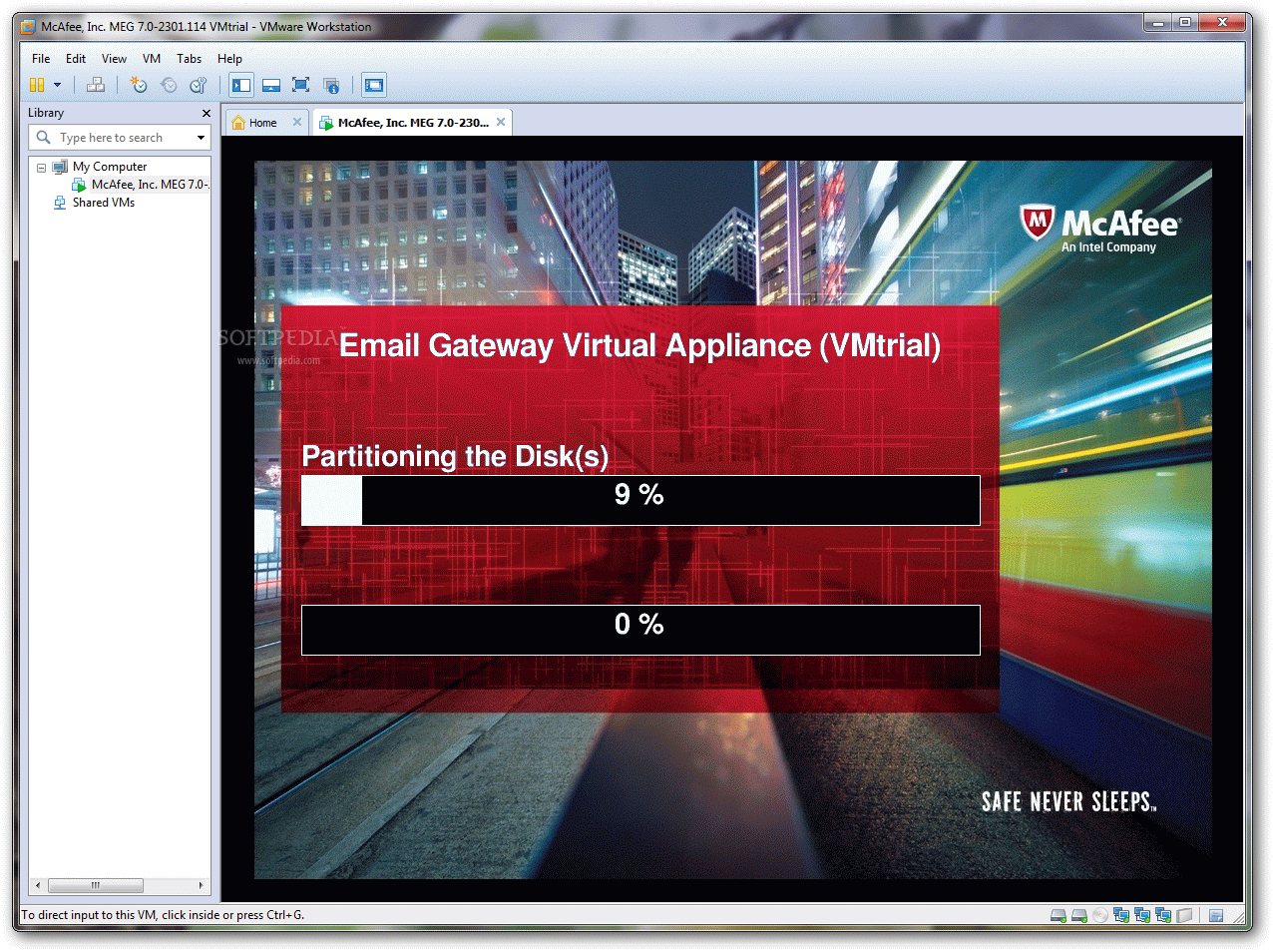The height and width of the screenshot is (952, 1273).
Task: Click the Revert to snapshot icon
Action: coord(169,85)
